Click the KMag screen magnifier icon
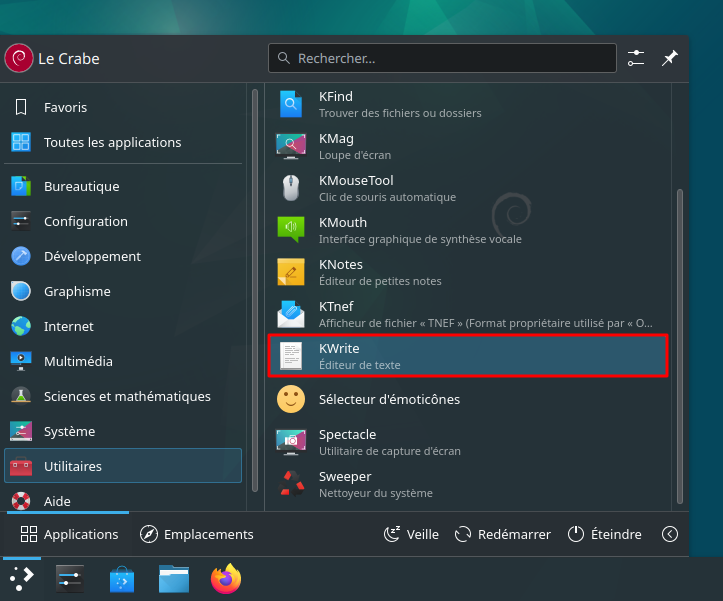The height and width of the screenshot is (601, 723). pos(291,146)
